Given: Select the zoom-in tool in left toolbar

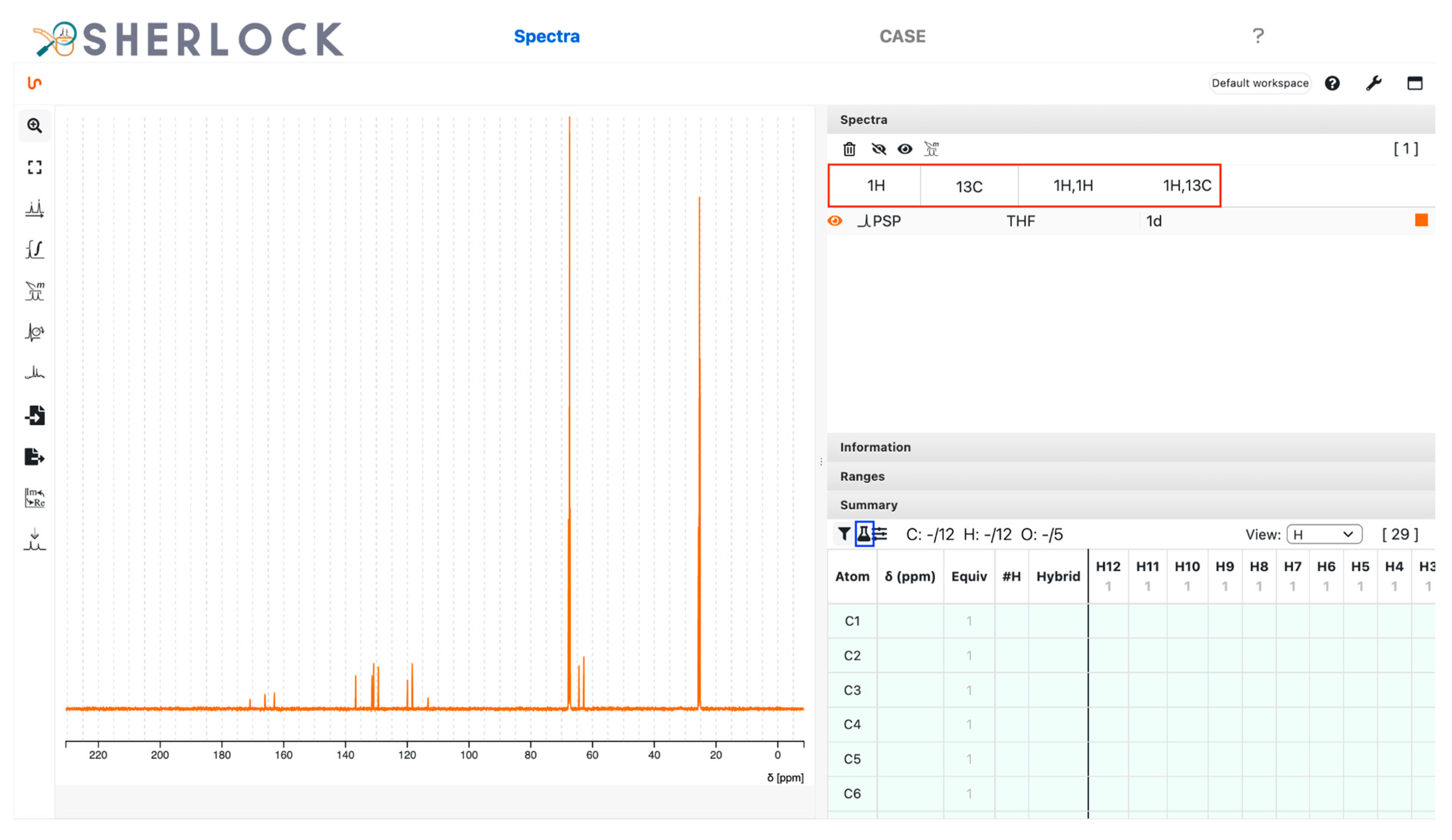Looking at the screenshot, I should pos(34,126).
